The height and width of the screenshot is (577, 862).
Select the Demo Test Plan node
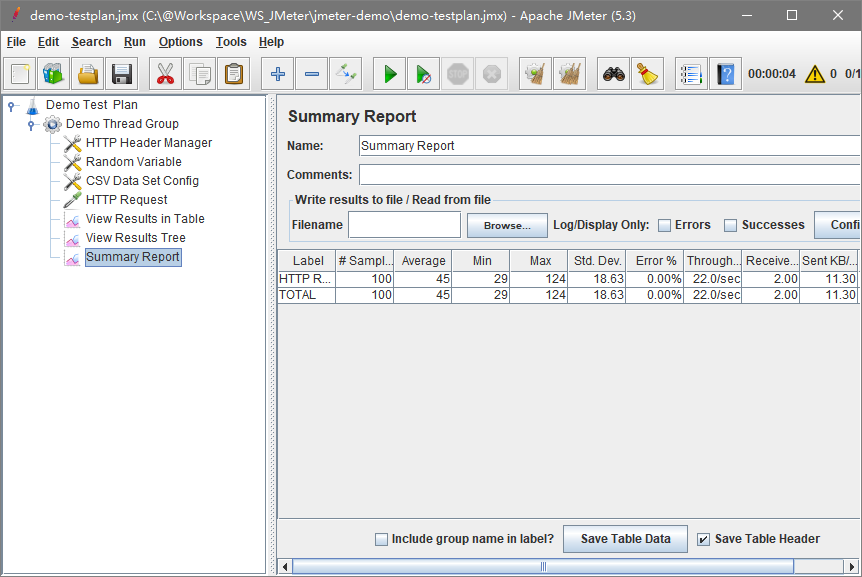[92, 105]
